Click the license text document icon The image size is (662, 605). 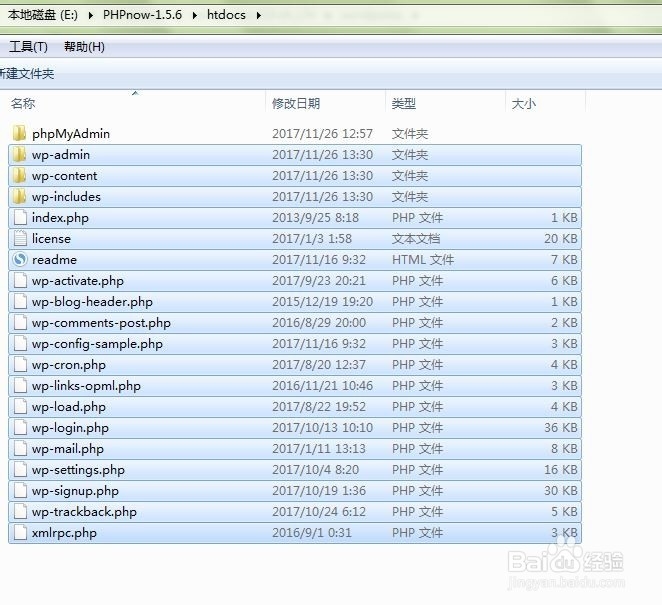coord(20,239)
